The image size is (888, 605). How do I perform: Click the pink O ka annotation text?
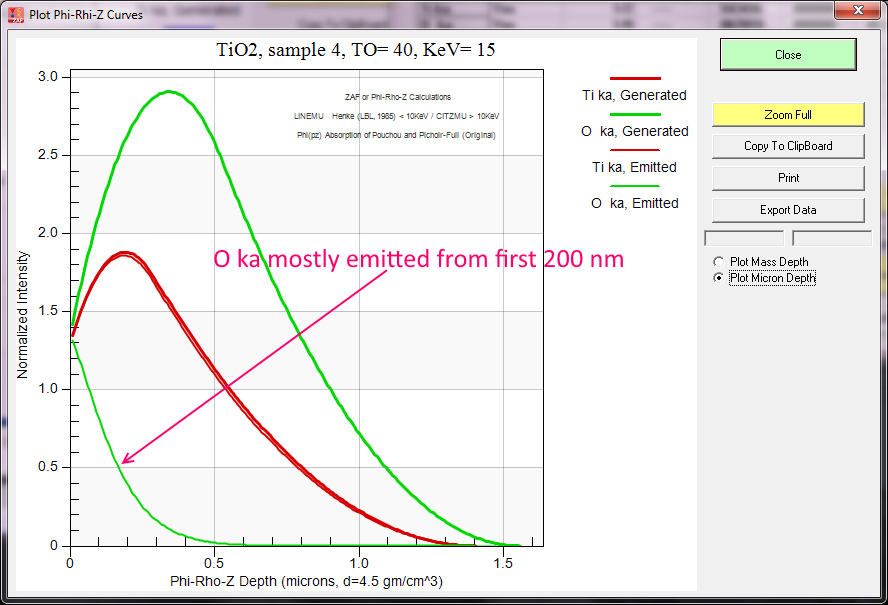[x=418, y=259]
